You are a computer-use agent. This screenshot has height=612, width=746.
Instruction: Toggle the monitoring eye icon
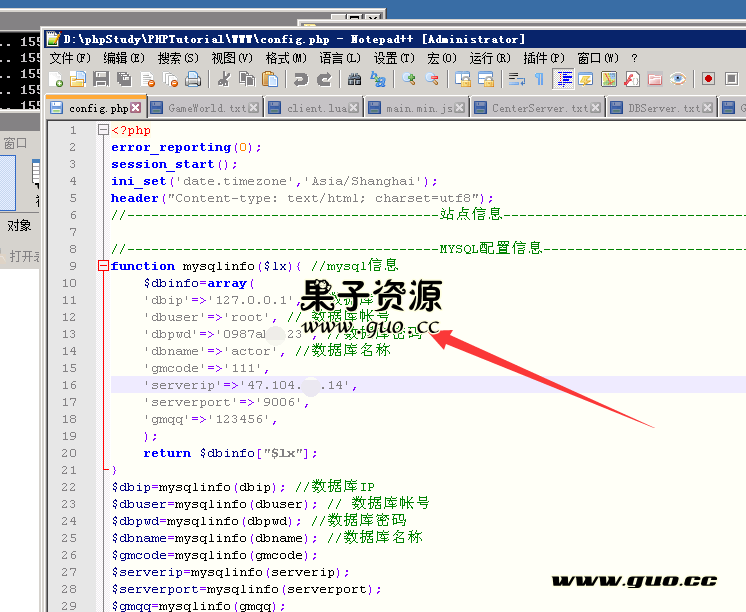pos(678,79)
